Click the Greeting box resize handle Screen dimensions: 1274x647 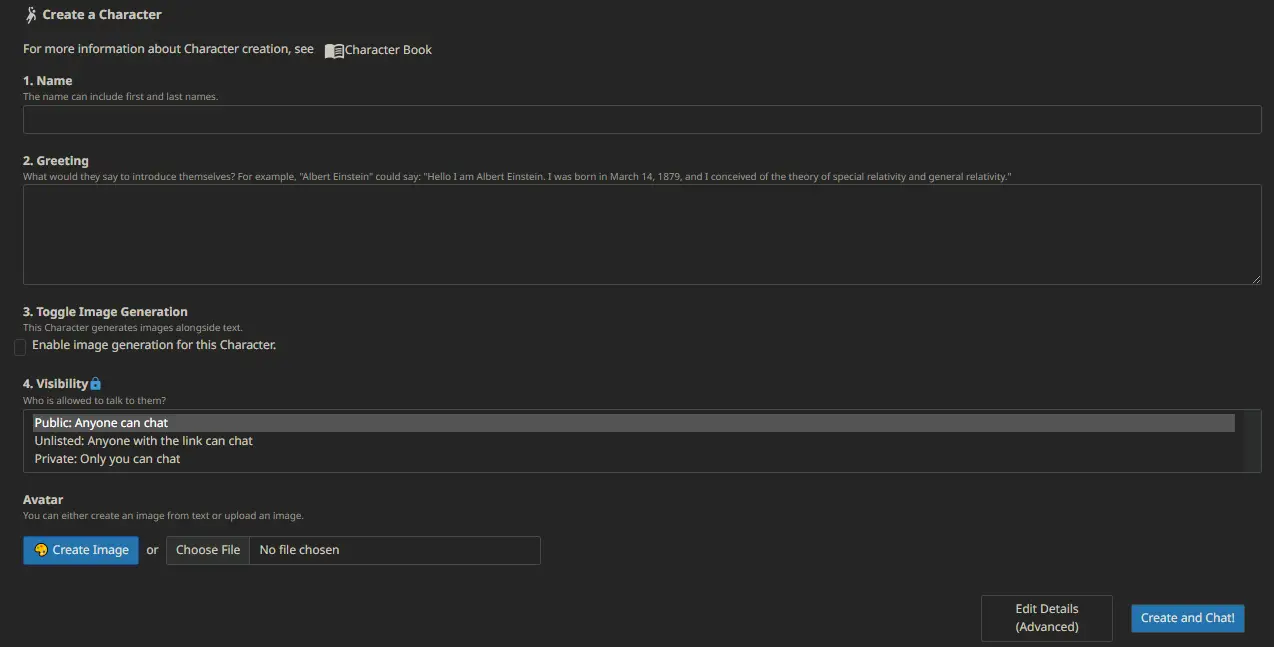click(1255, 279)
